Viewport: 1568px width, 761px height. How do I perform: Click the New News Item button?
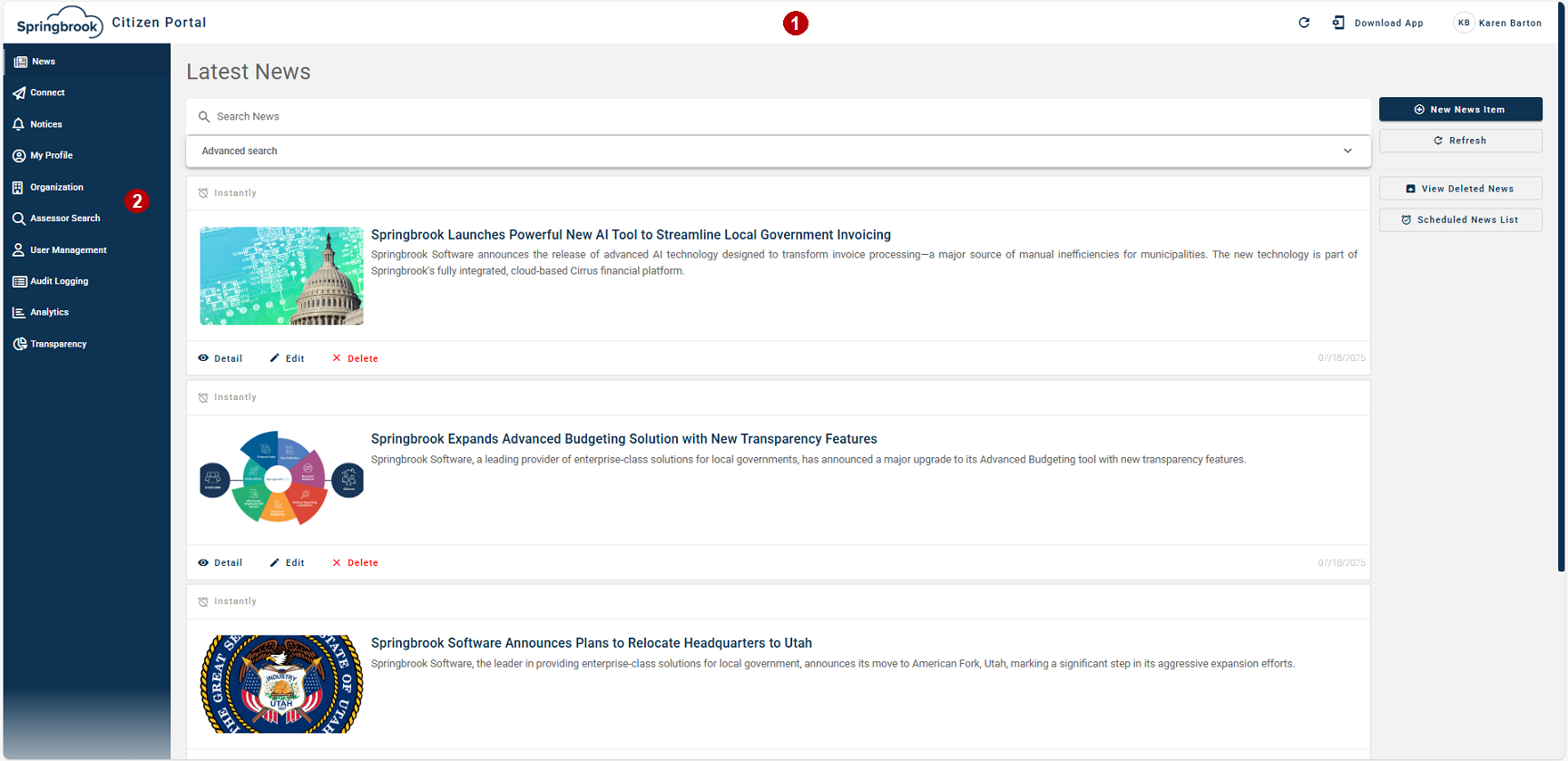1460,109
